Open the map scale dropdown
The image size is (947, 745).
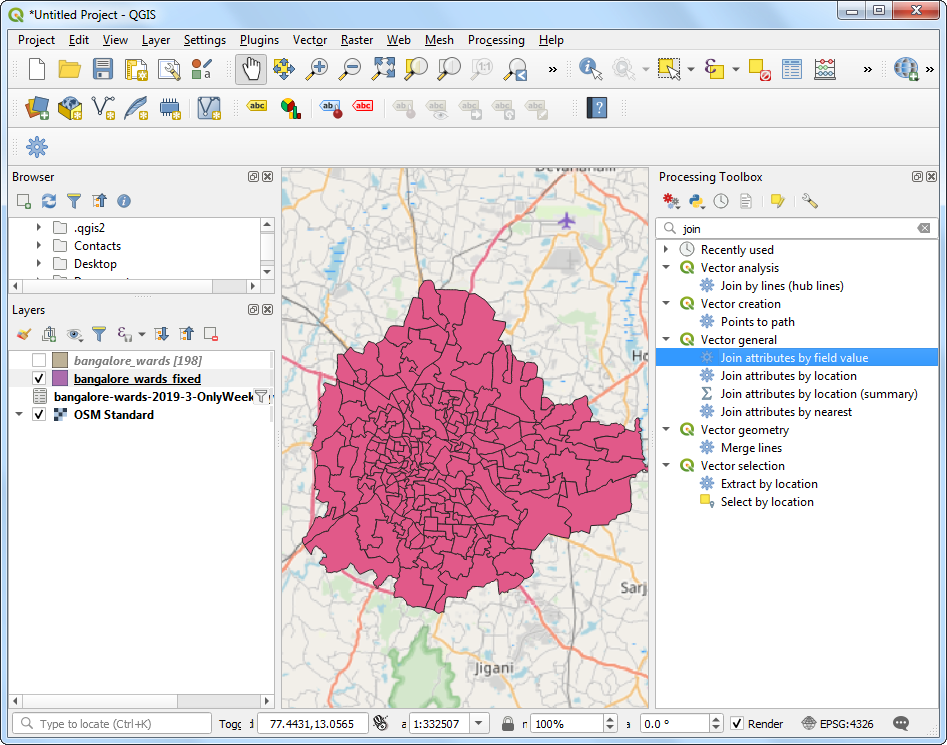click(479, 724)
